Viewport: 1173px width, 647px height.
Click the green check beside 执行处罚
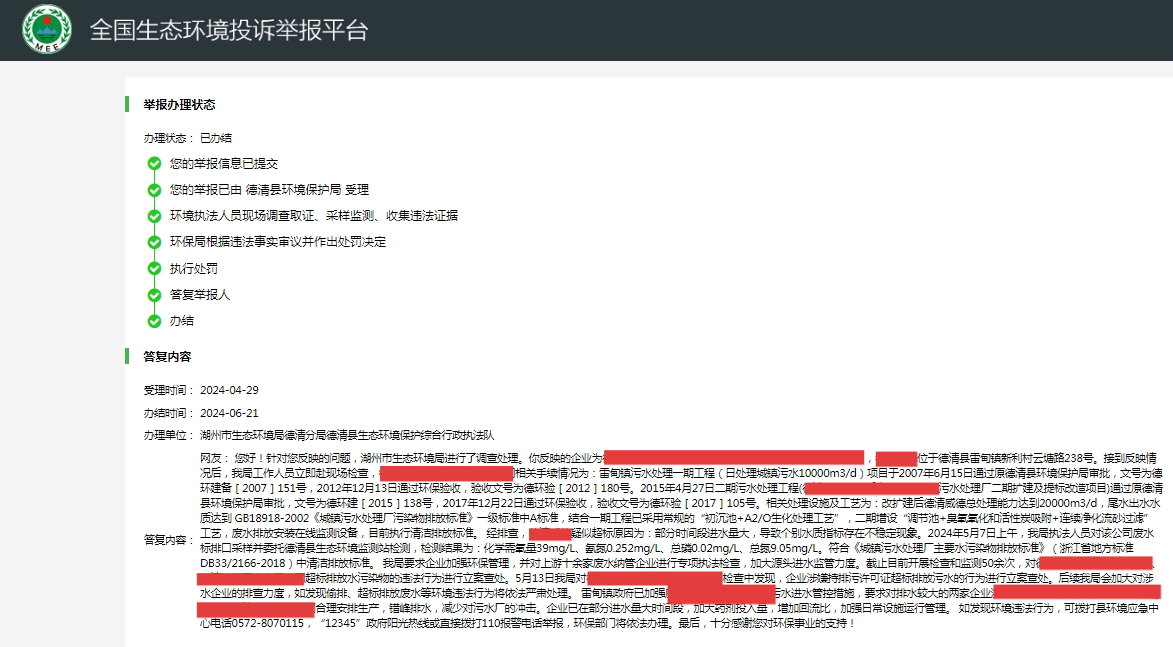[154, 269]
